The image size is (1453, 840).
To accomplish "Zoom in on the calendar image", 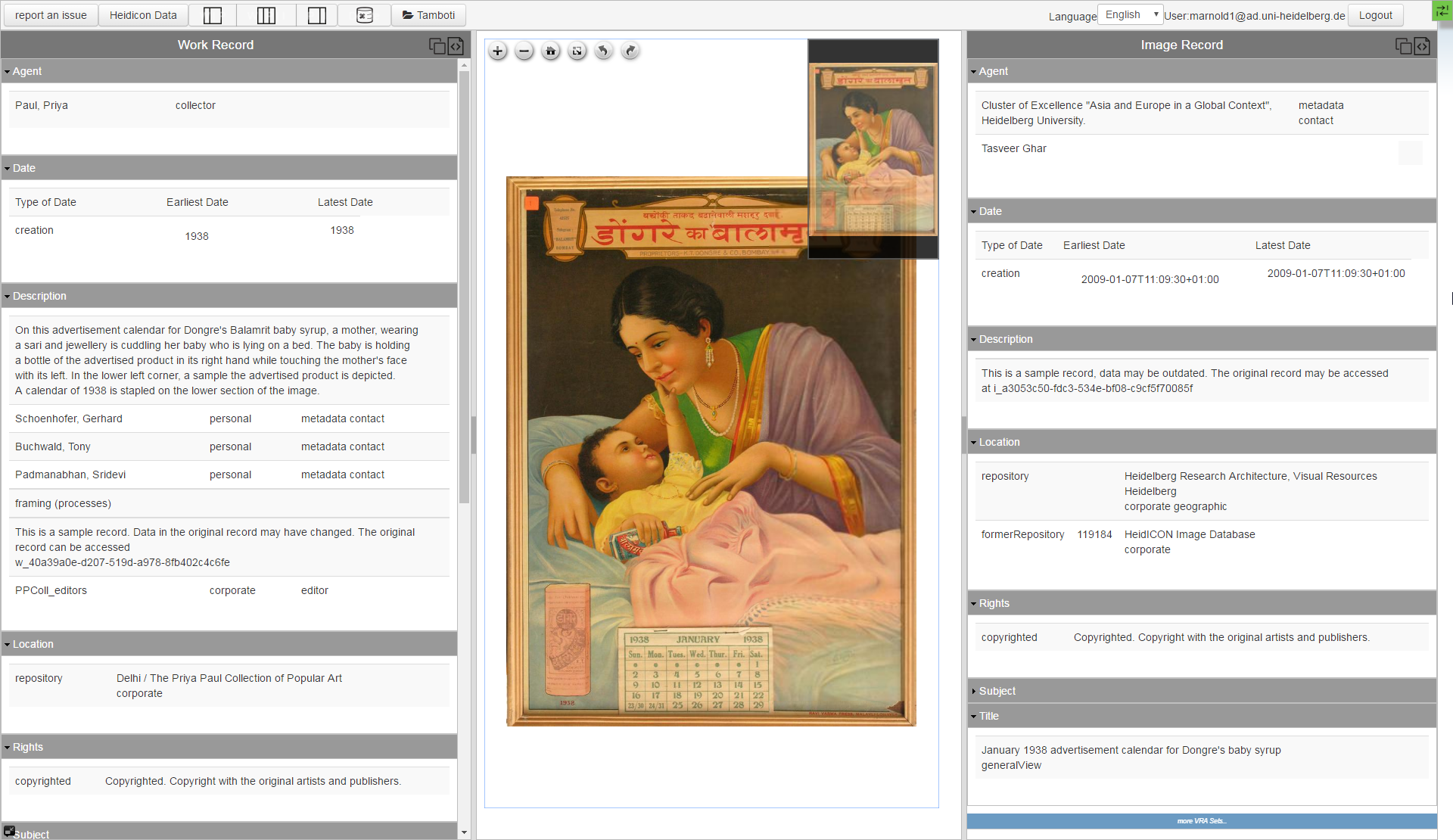I will click(497, 51).
